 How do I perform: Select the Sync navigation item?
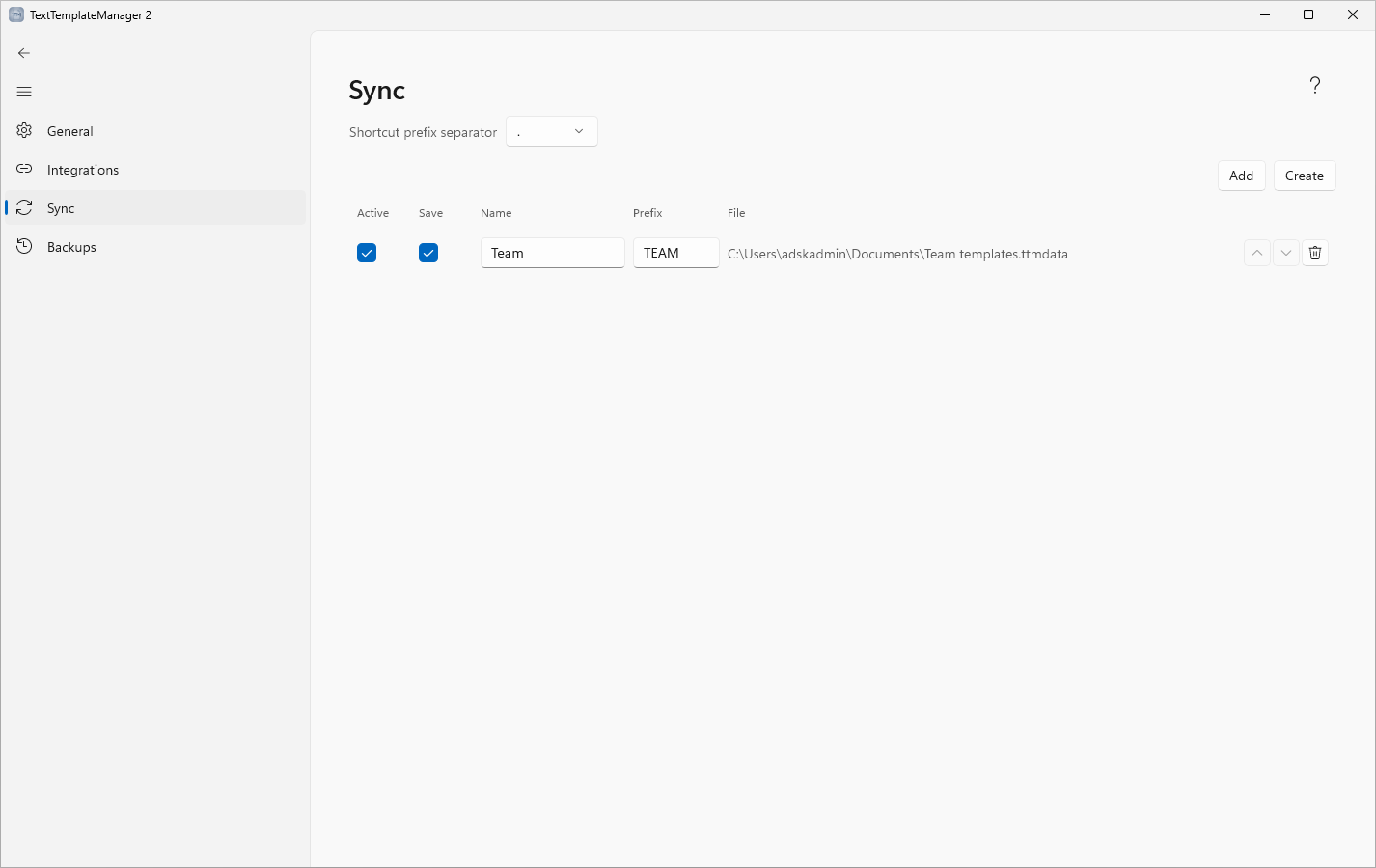pos(155,208)
